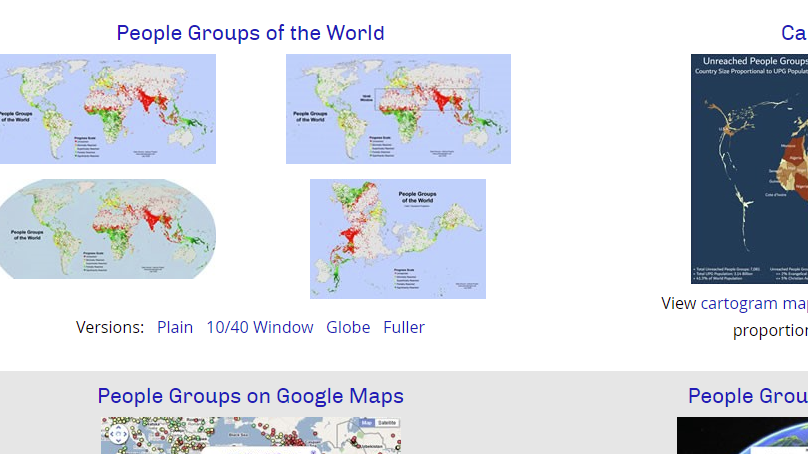
Task: Open the Unreached People Groups cartogram image
Action: tap(749, 169)
